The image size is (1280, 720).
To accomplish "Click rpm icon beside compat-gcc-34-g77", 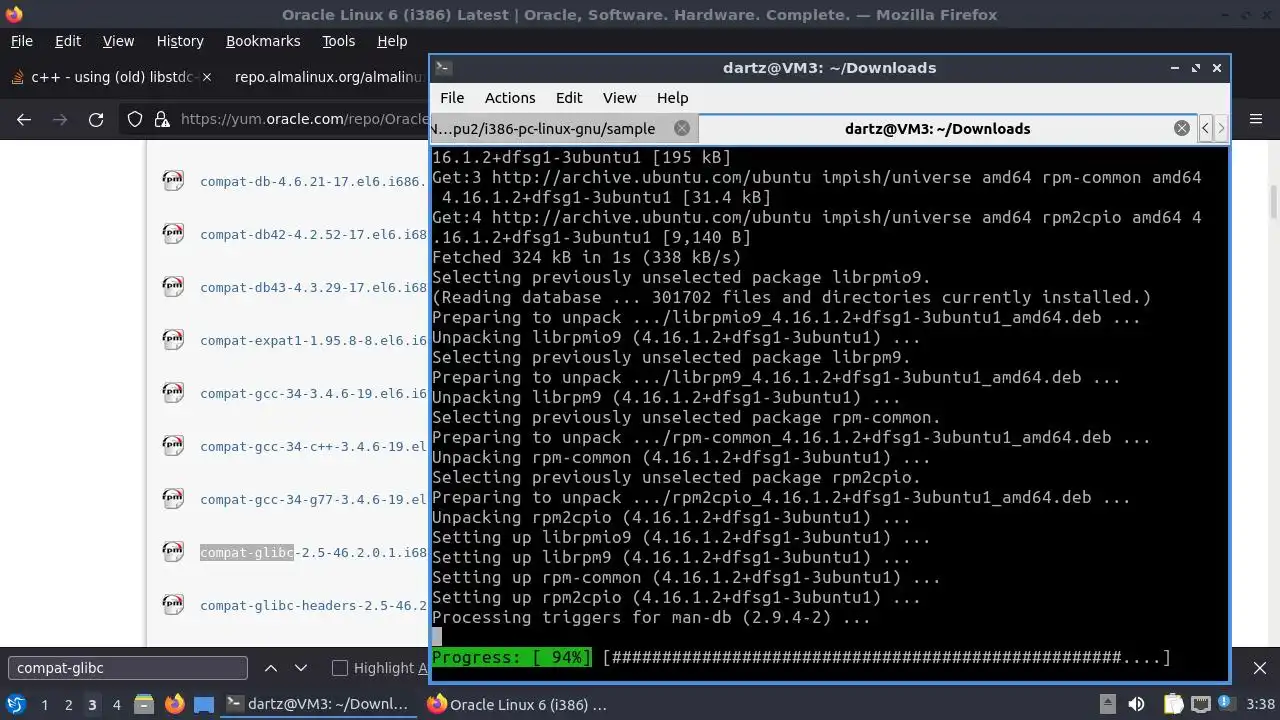I will tap(173, 498).
